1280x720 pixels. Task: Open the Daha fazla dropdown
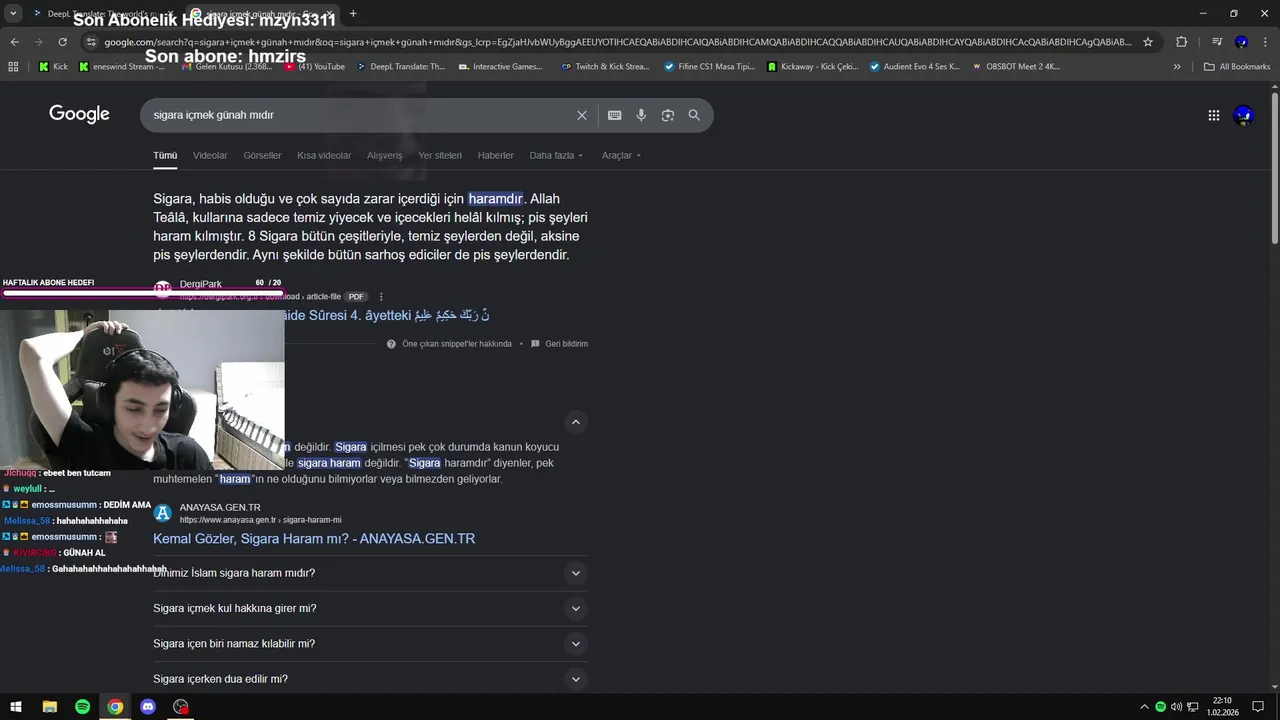coord(556,156)
